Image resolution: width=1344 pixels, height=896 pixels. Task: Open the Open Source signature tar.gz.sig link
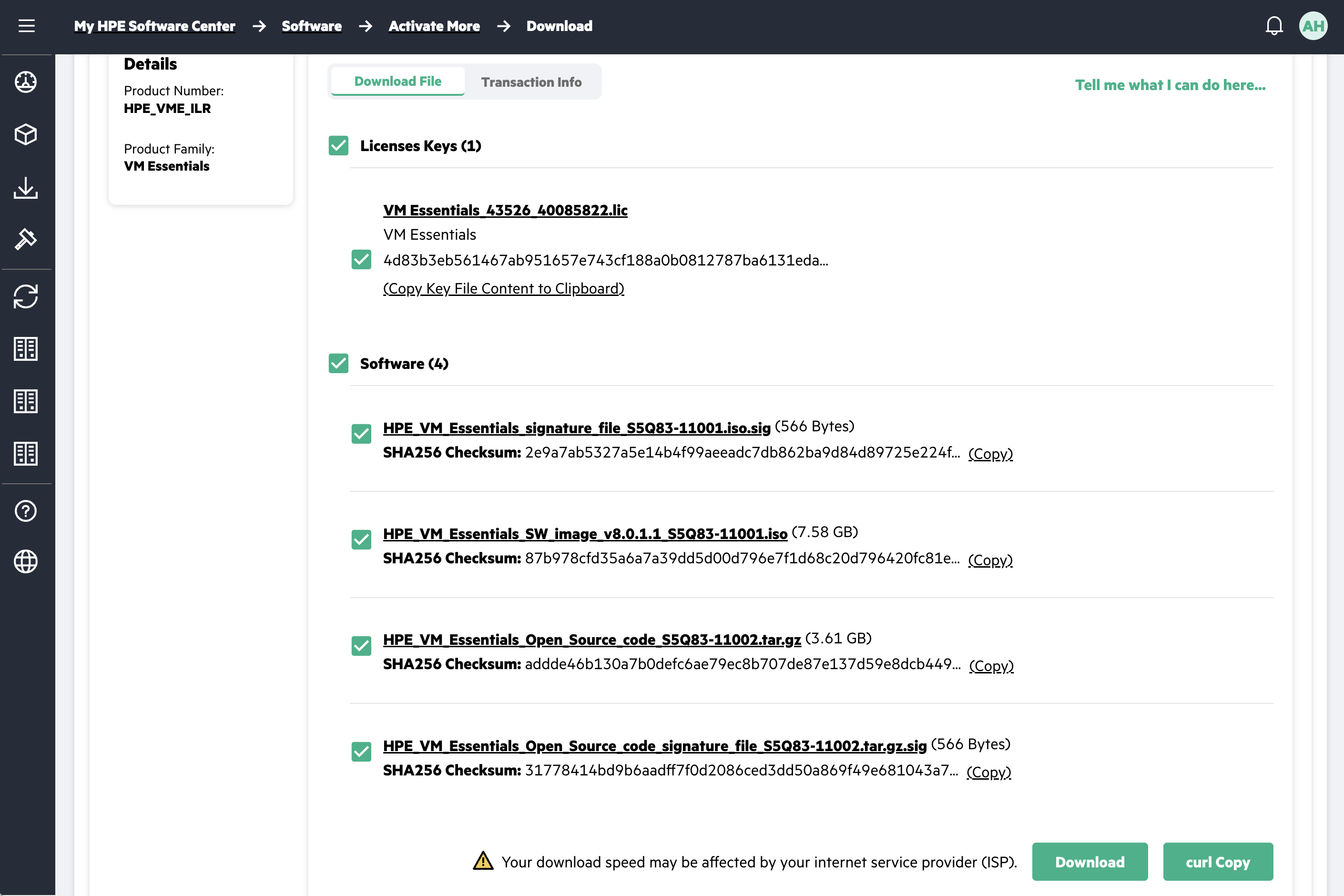(x=655, y=746)
